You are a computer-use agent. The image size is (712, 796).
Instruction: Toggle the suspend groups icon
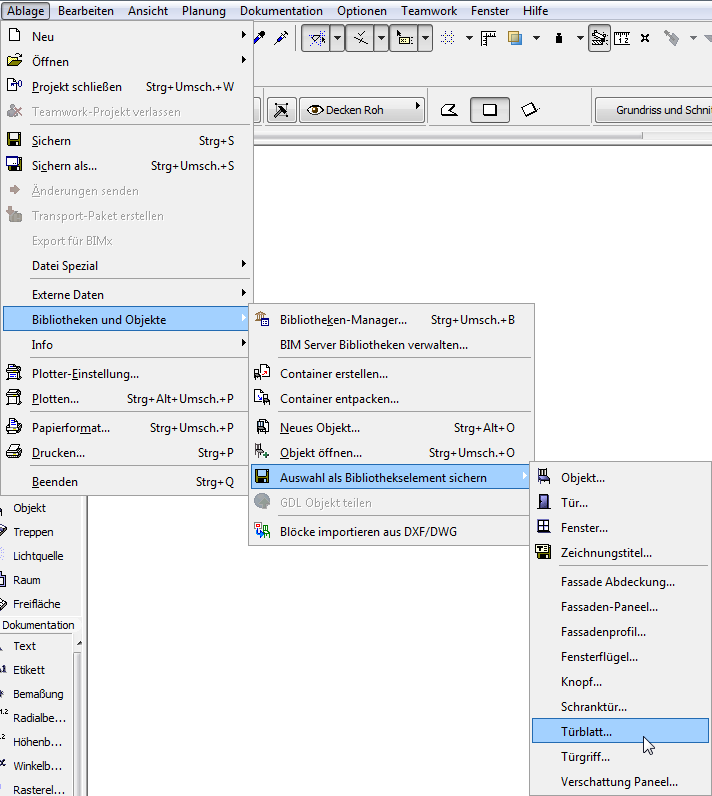coord(599,39)
